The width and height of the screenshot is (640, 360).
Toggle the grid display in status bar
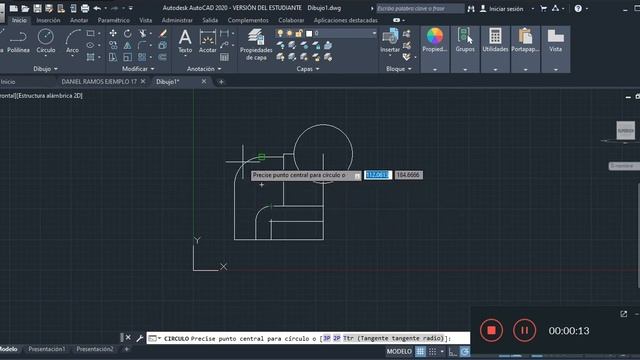(420, 351)
